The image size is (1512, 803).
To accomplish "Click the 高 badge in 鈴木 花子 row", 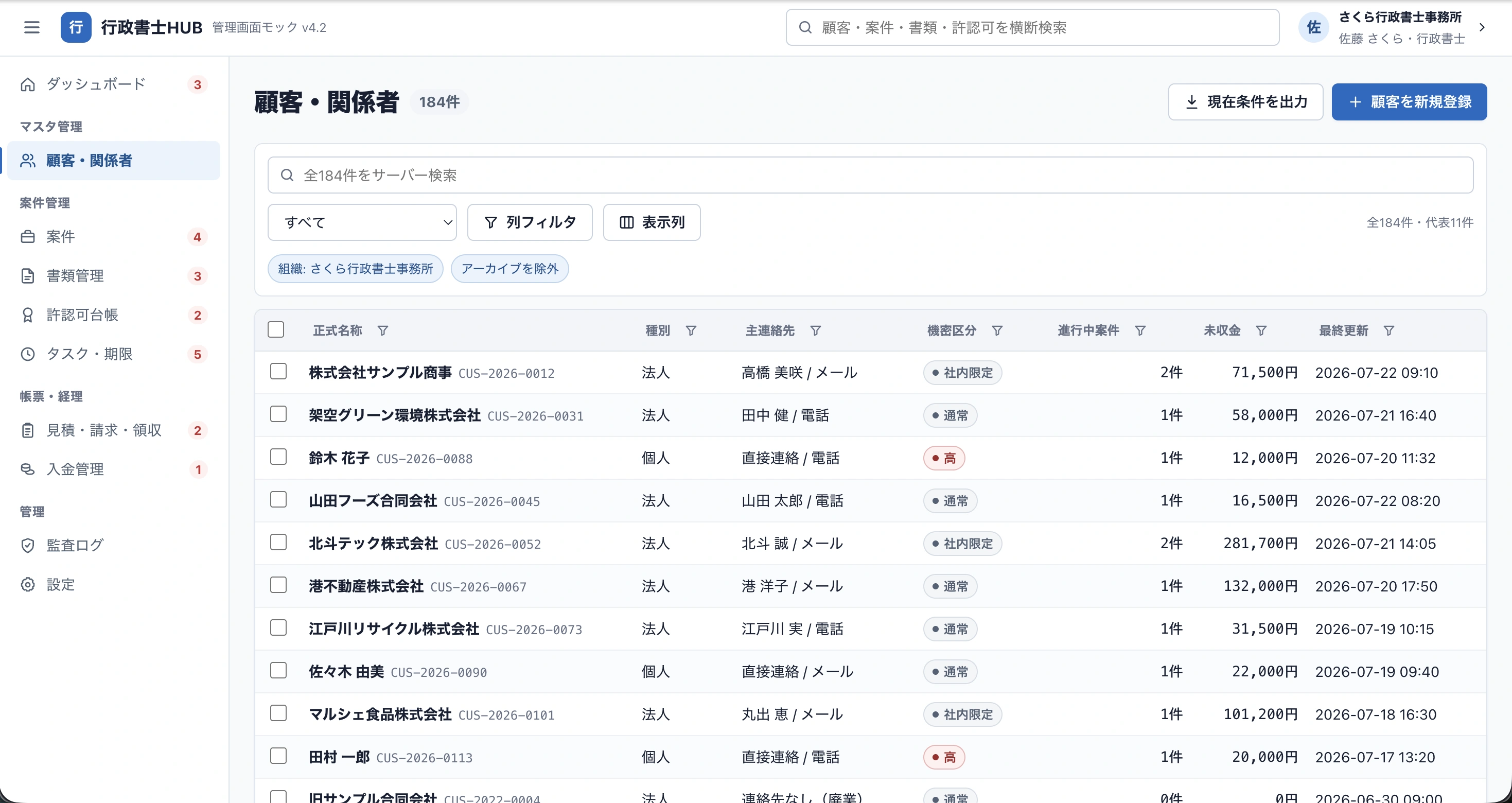I will click(x=944, y=458).
